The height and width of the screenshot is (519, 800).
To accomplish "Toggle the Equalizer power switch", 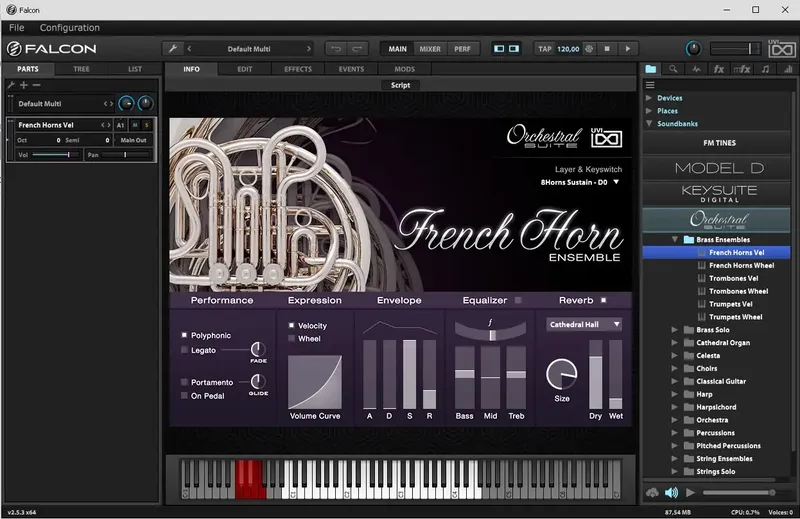I will (518, 300).
